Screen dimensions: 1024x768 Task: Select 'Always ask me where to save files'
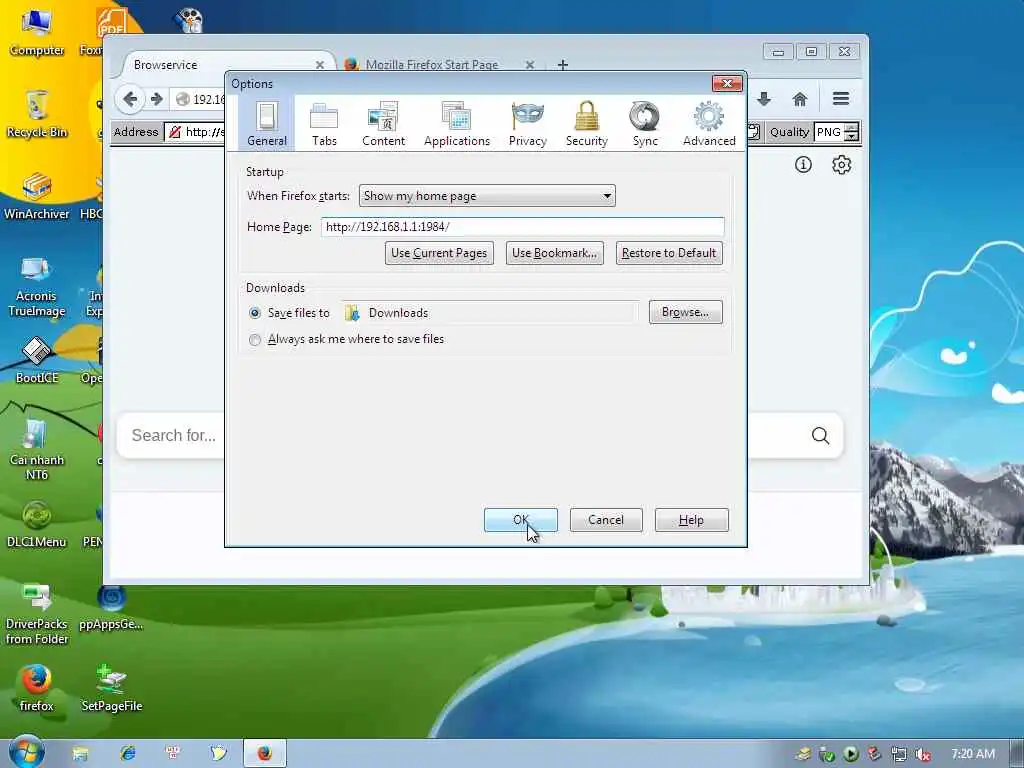coord(255,340)
